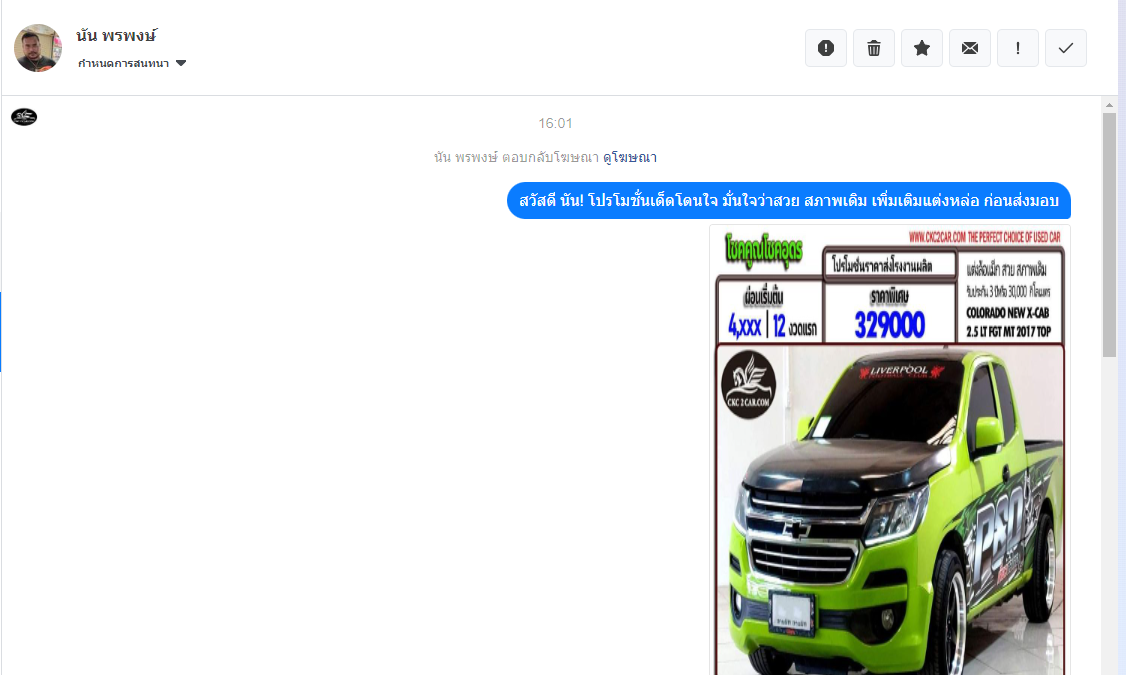Delete the conversation with trash icon
1126x675 pixels.
point(874,48)
